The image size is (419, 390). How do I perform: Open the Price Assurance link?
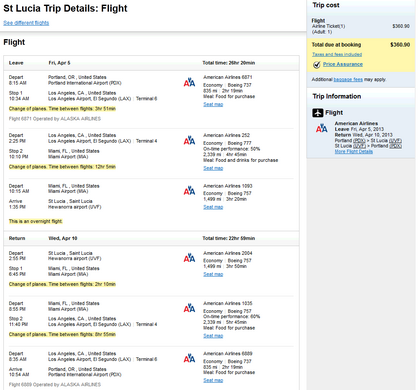343,64
